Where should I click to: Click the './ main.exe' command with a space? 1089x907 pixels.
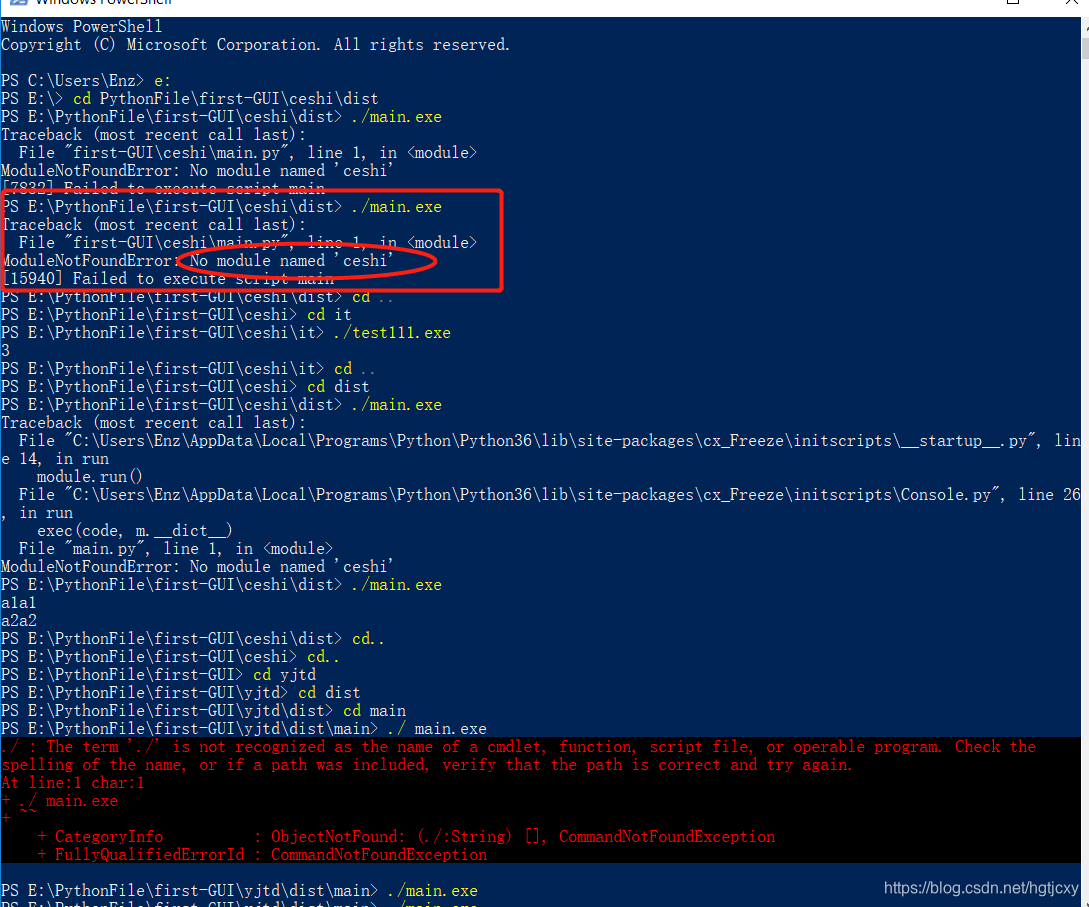tap(437, 729)
